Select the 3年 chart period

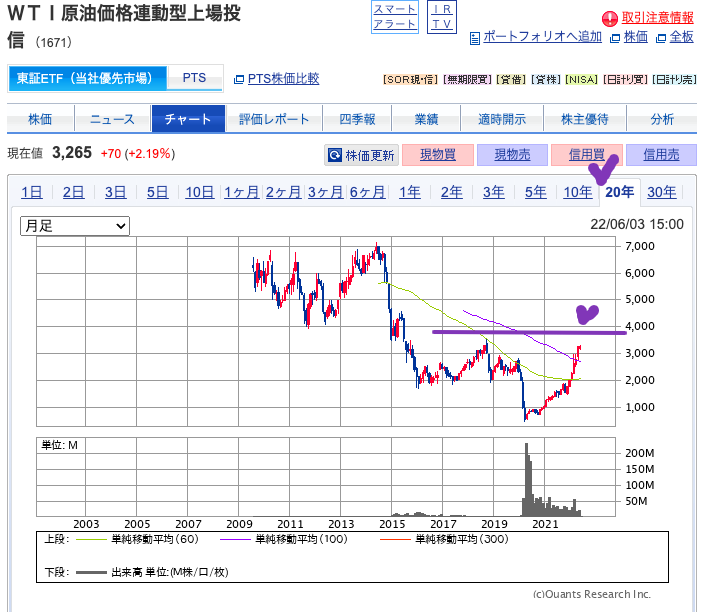tap(493, 192)
